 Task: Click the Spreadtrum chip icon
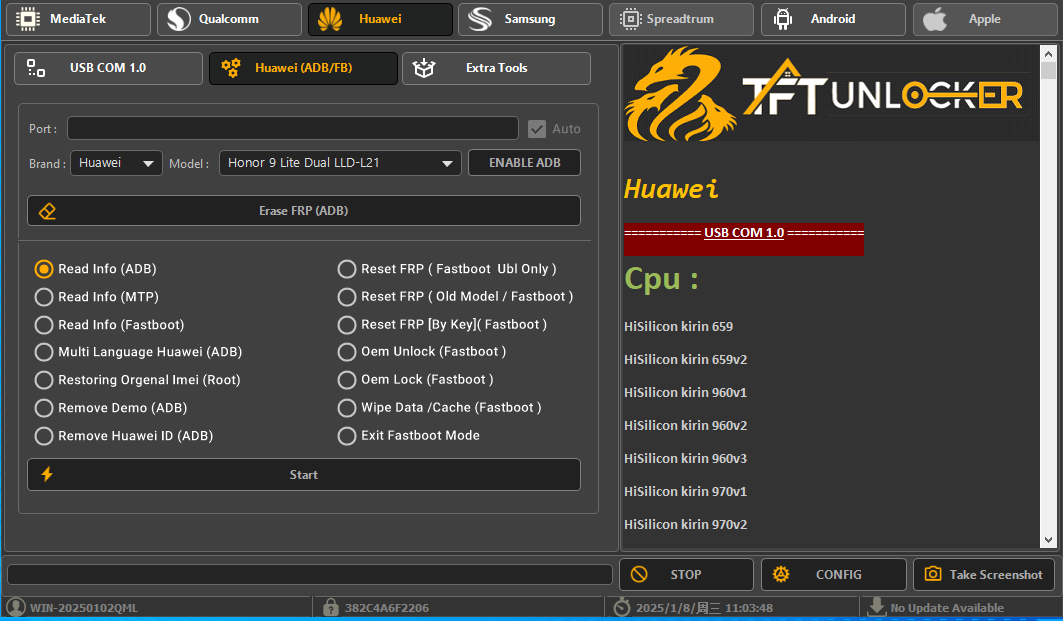click(630, 19)
